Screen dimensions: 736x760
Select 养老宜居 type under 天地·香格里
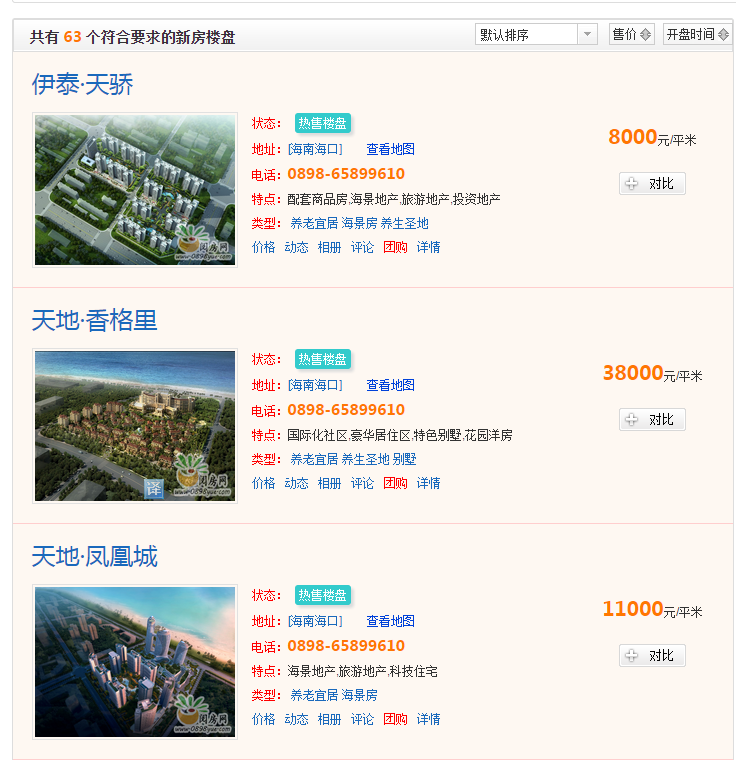[314, 459]
